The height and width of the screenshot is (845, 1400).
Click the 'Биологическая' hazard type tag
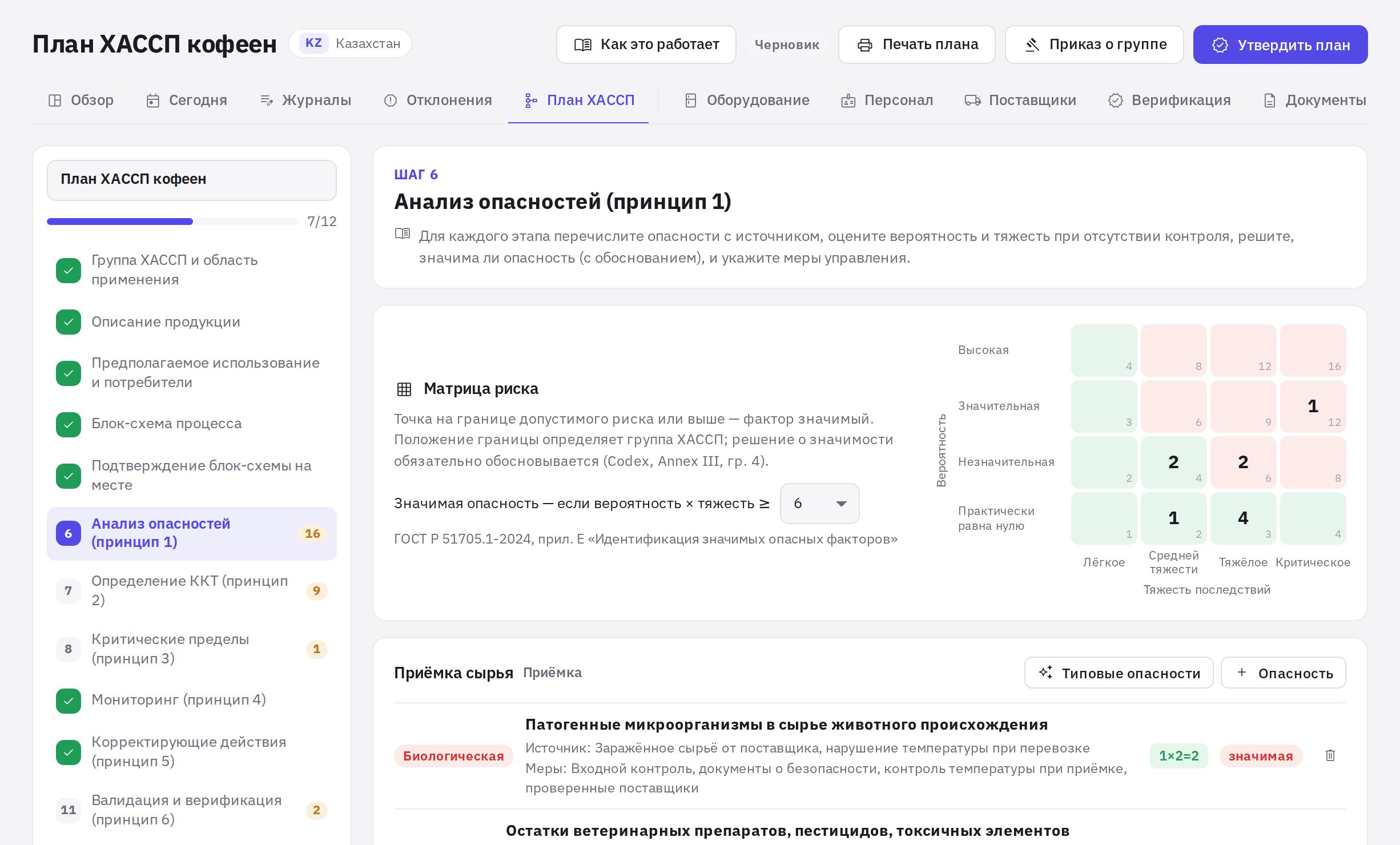(x=453, y=756)
